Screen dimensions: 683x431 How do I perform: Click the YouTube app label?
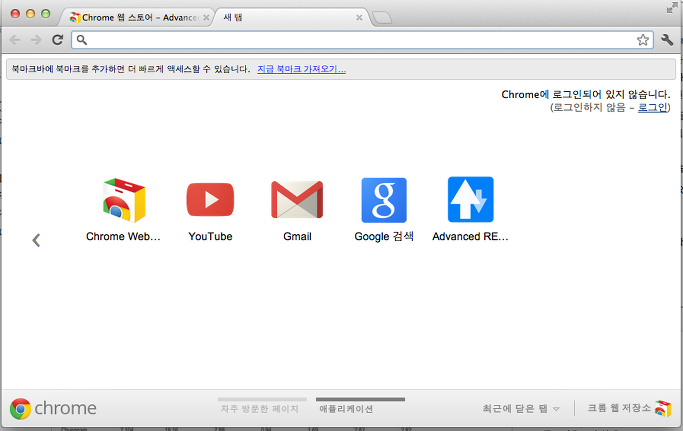click(210, 237)
